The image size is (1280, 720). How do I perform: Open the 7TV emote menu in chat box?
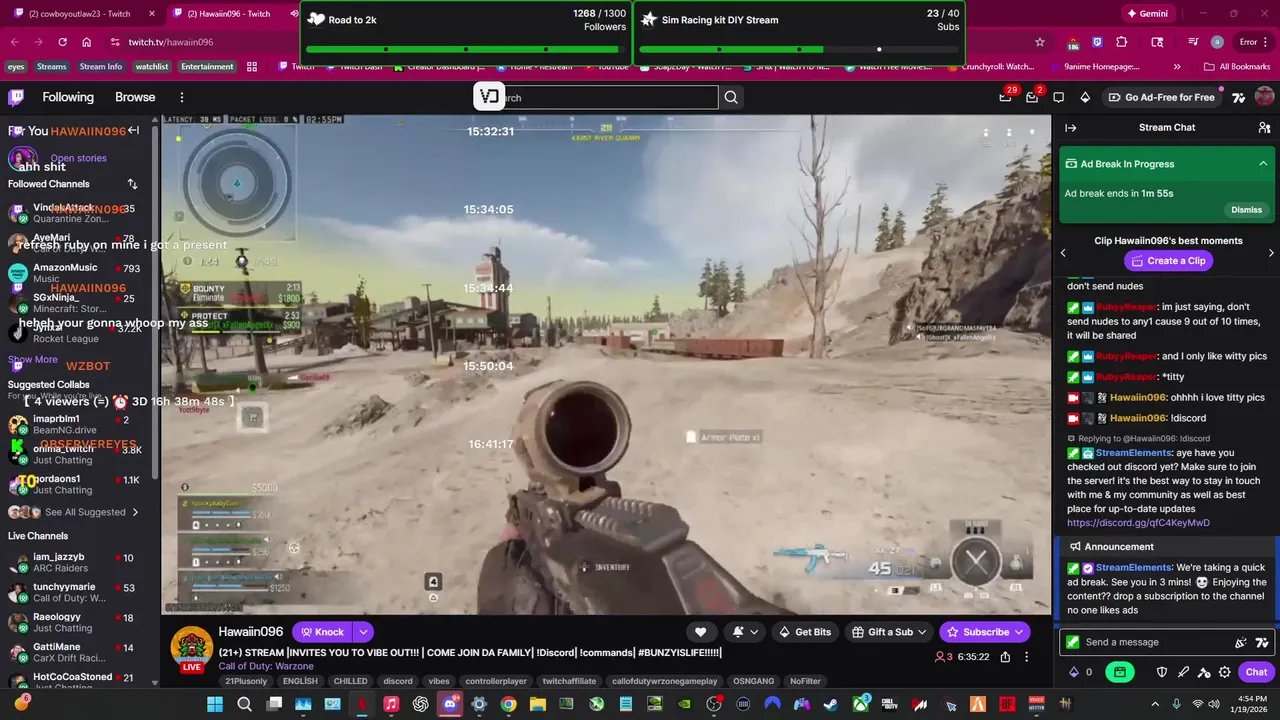1262,642
